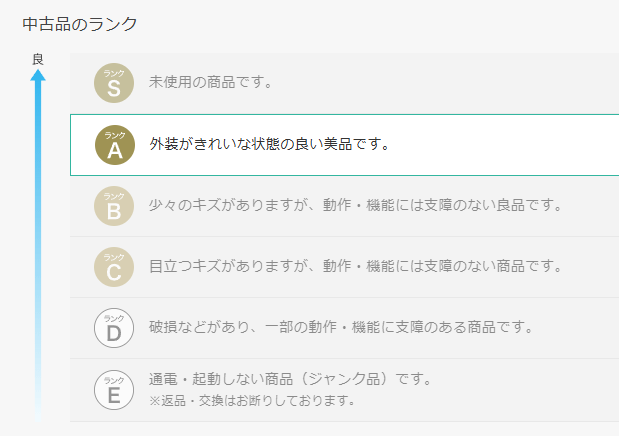Click the blue gradient quality scale bar
The width and height of the screenshot is (619, 436).
tap(38, 245)
